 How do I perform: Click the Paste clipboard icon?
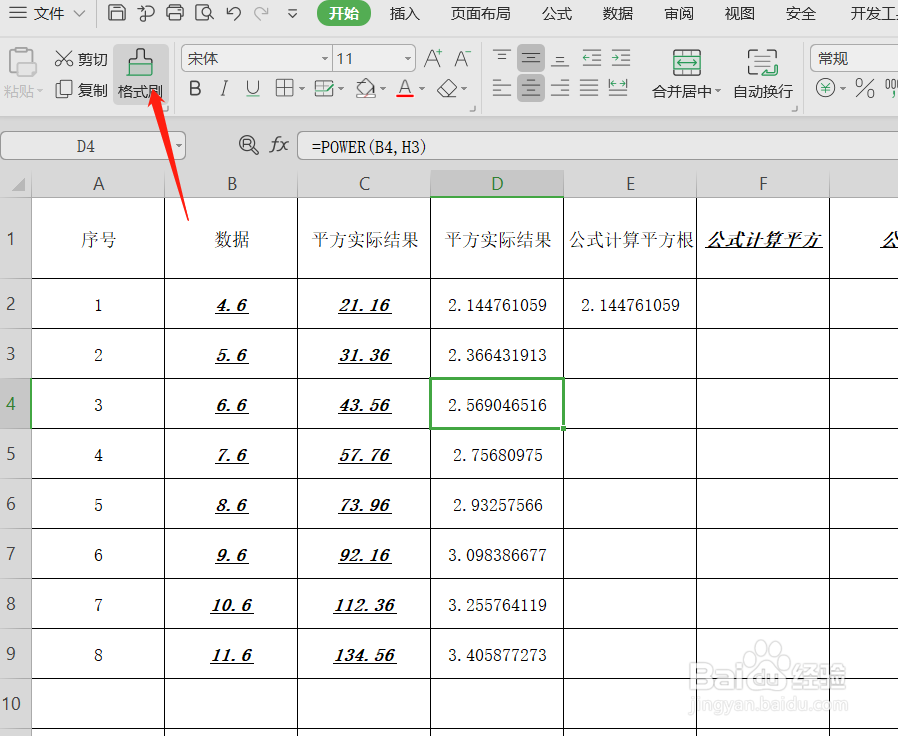tap(22, 62)
